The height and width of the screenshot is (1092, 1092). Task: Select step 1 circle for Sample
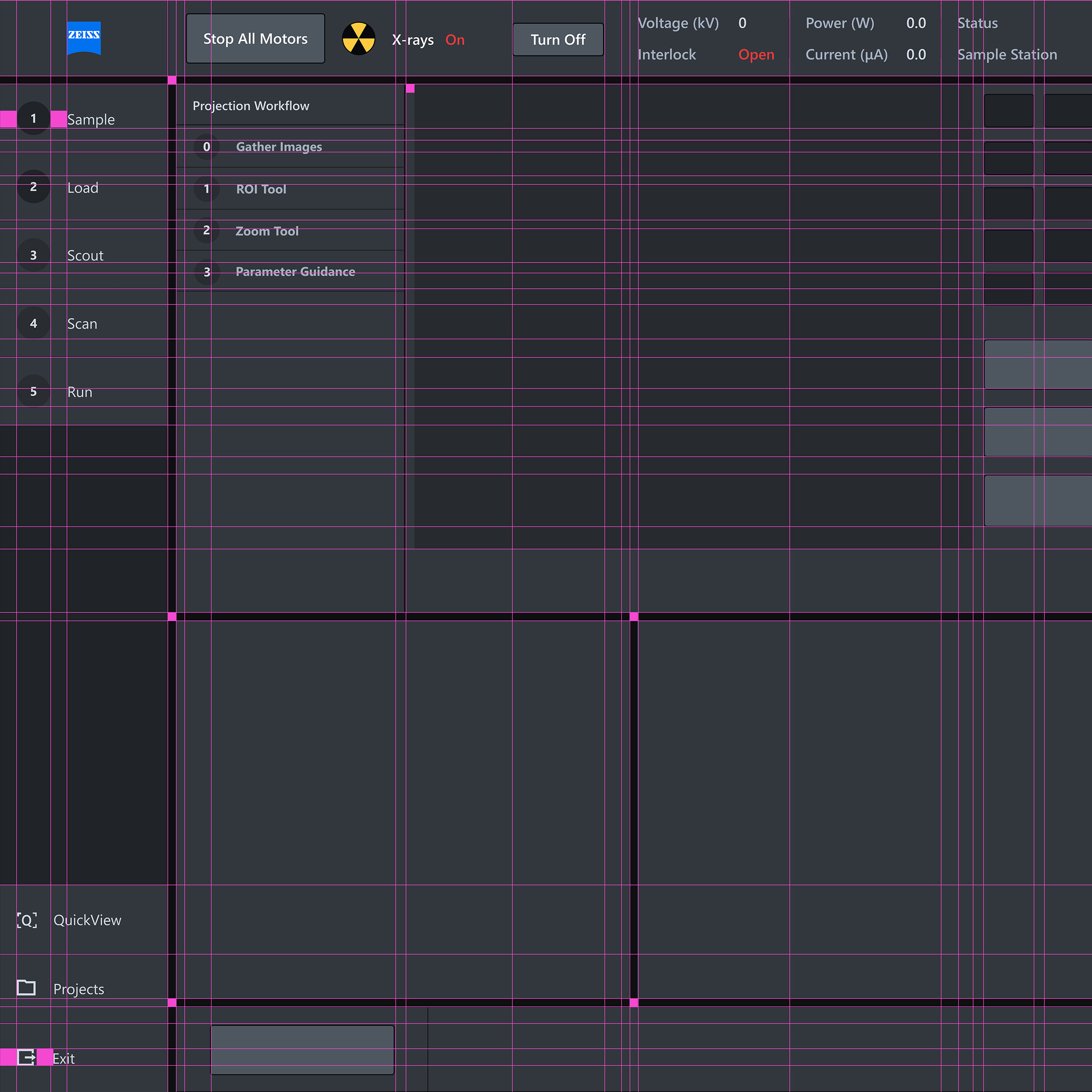coord(33,118)
